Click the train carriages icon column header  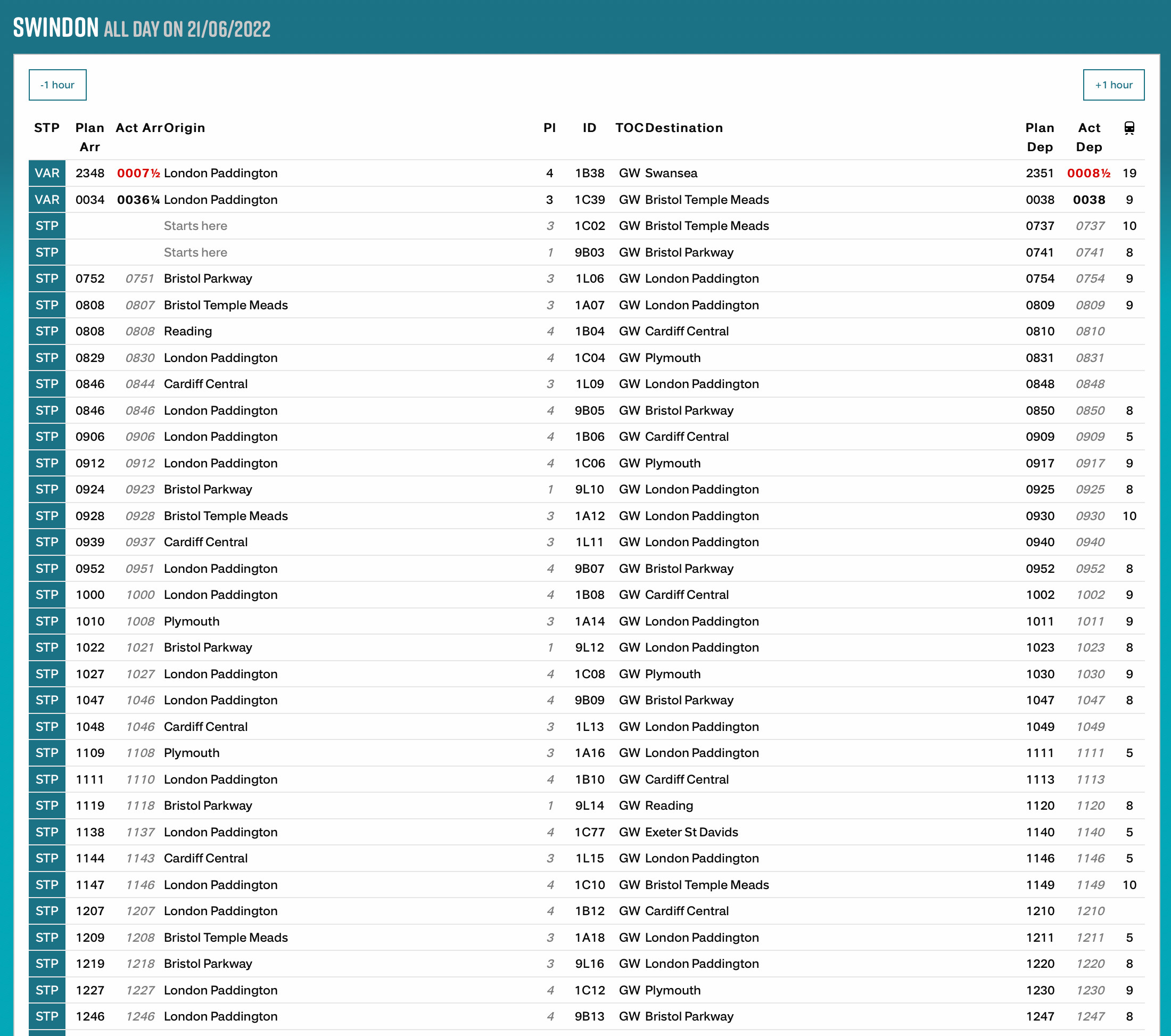[1128, 128]
